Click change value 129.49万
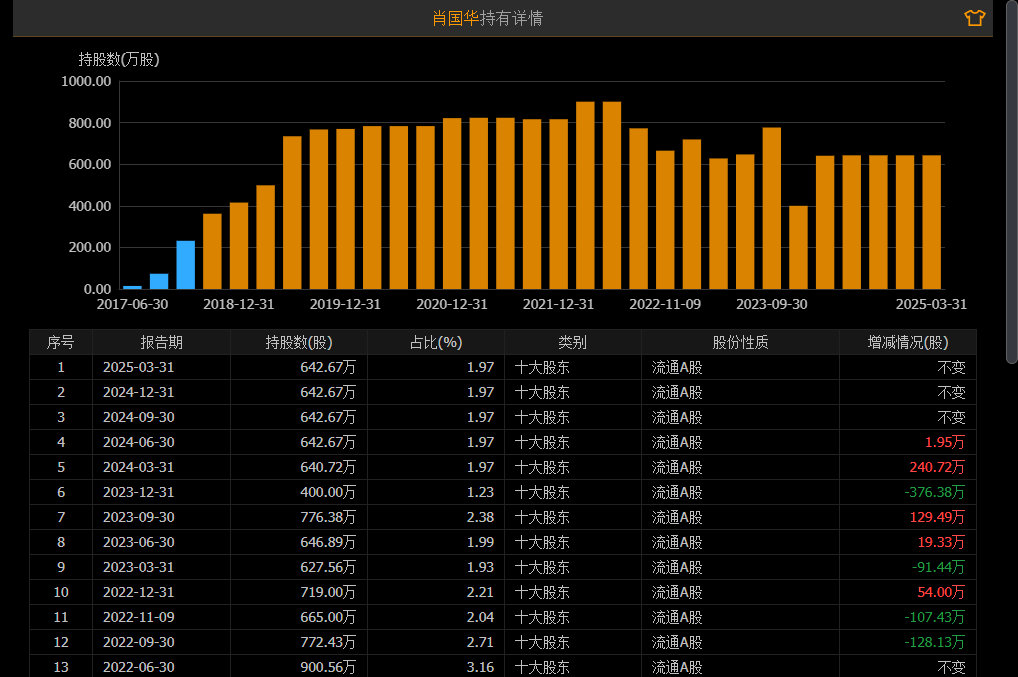This screenshot has height=677, width=1018. 937,517
